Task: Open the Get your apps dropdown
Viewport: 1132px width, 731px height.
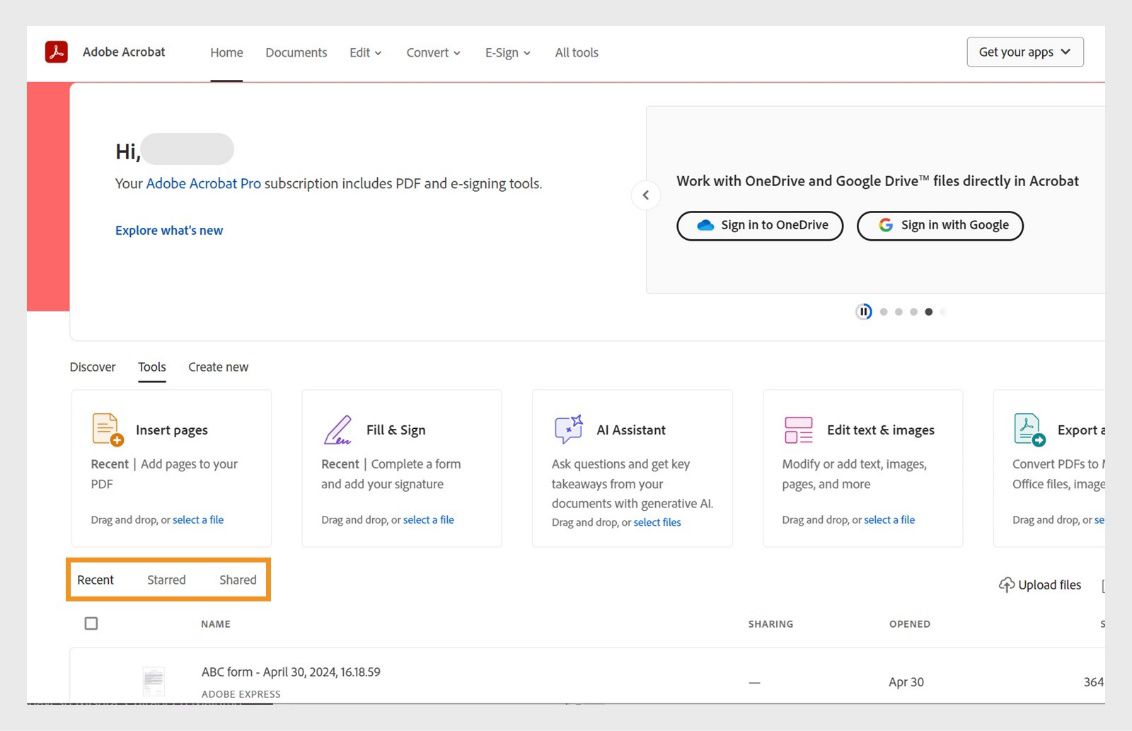Action: (1024, 51)
